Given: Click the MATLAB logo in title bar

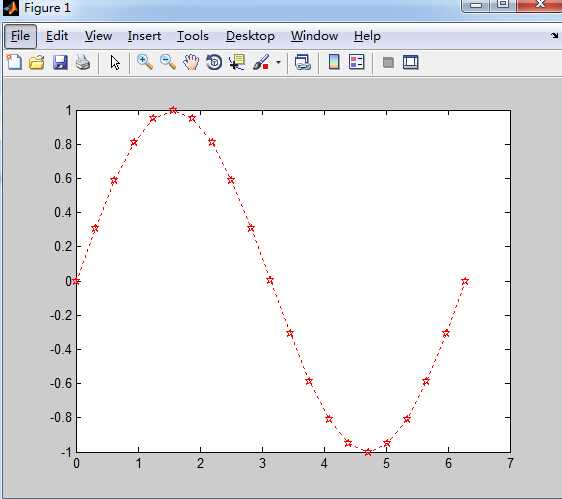Looking at the screenshot, I should pos(10,8).
